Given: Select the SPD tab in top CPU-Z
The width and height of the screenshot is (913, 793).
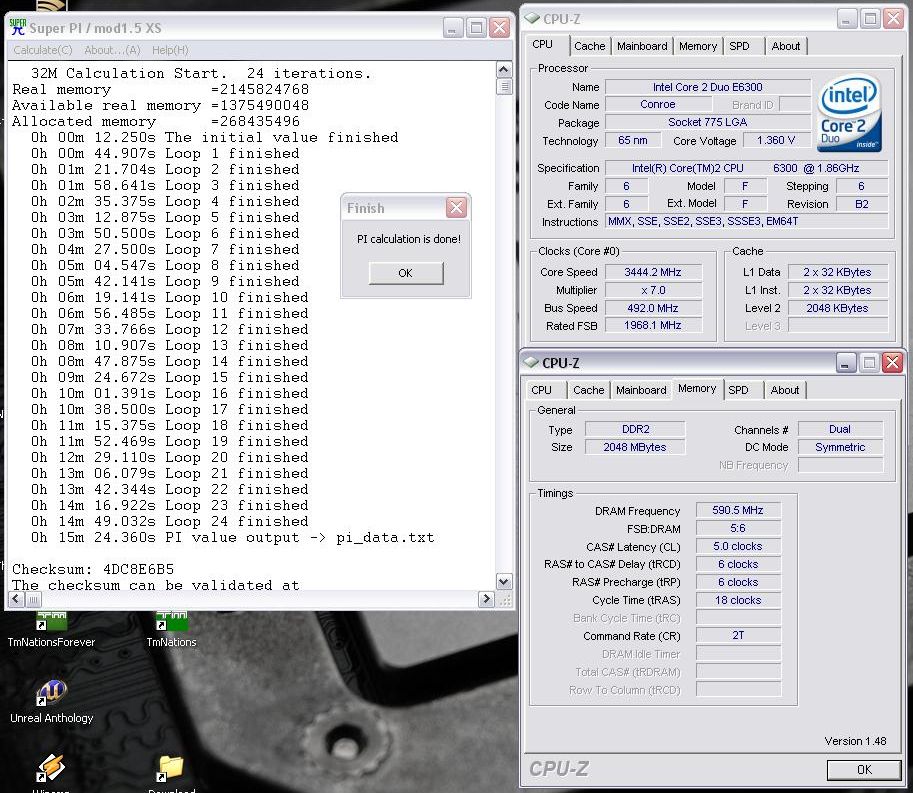Looking at the screenshot, I should pos(739,46).
